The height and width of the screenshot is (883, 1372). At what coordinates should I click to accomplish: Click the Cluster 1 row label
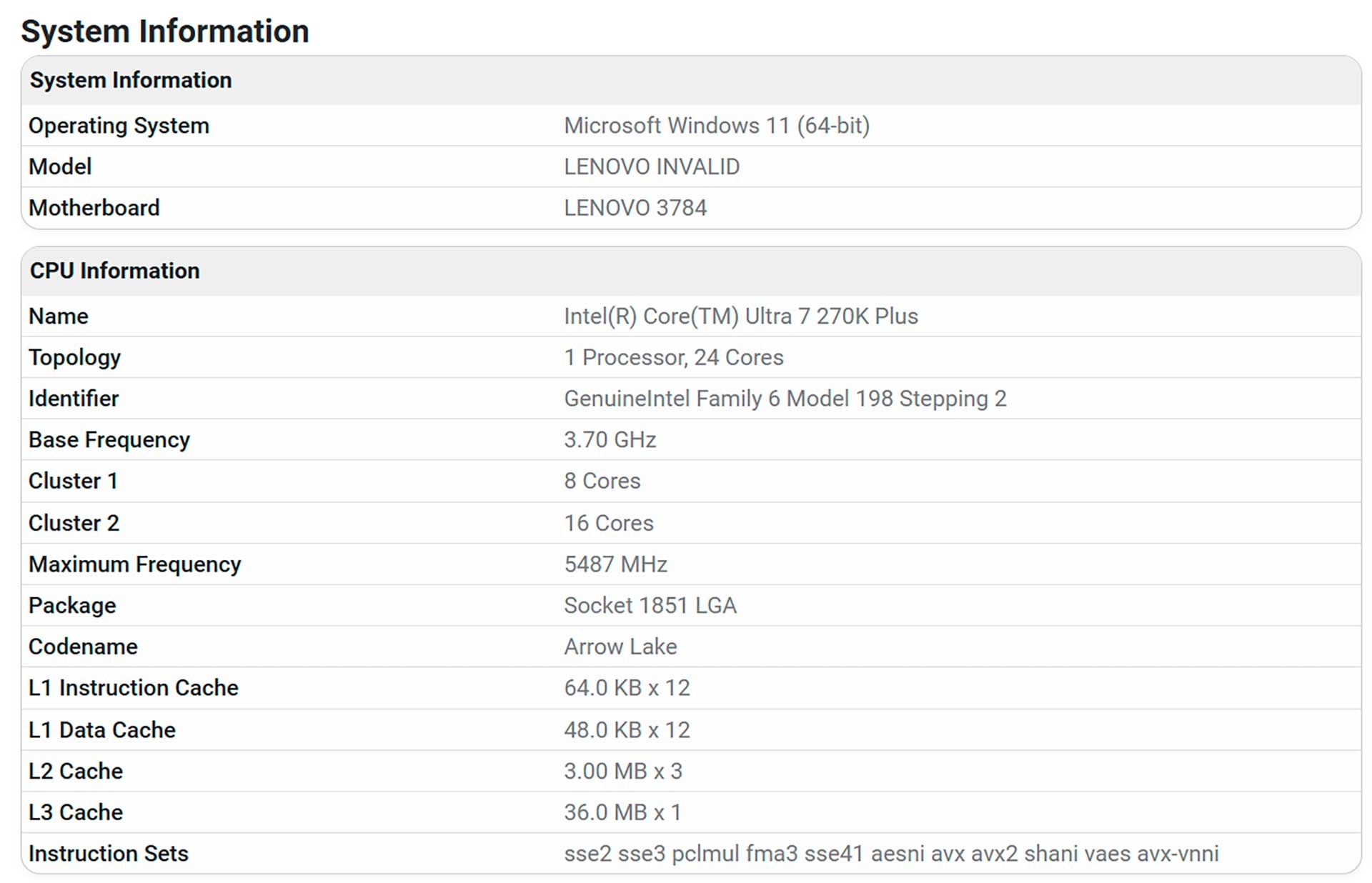73,481
